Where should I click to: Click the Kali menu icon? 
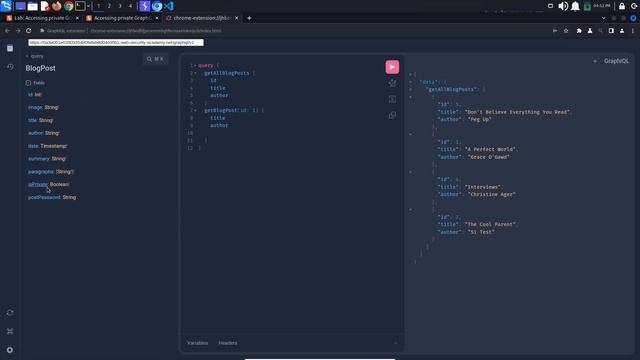6,6
